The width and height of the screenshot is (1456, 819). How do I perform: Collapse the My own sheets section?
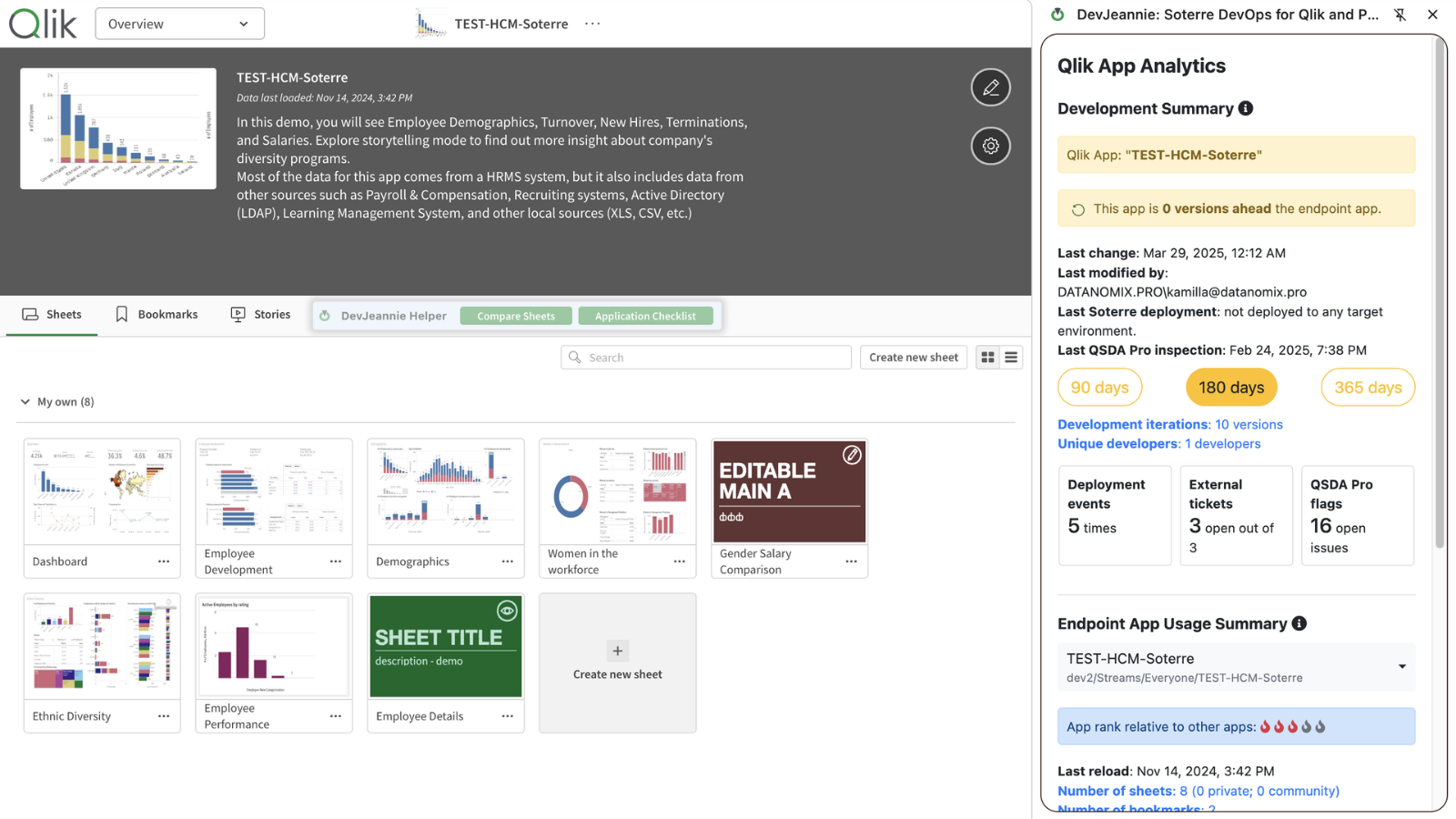tap(25, 401)
